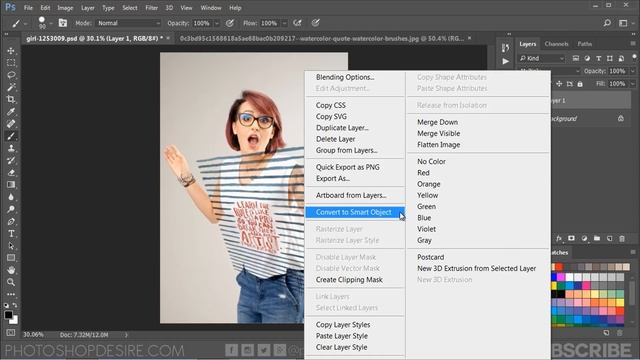Select the Blur tool

(11, 197)
